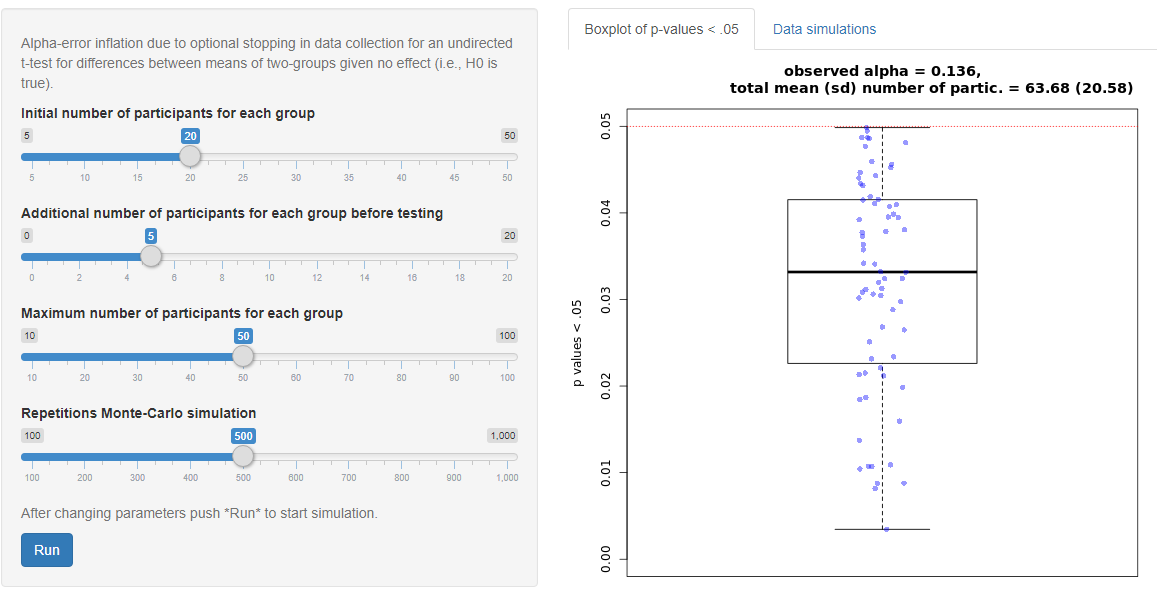The width and height of the screenshot is (1157, 597).
Task: Click the 1,000 maximum badge of repetitions slider
Action: (x=502, y=436)
